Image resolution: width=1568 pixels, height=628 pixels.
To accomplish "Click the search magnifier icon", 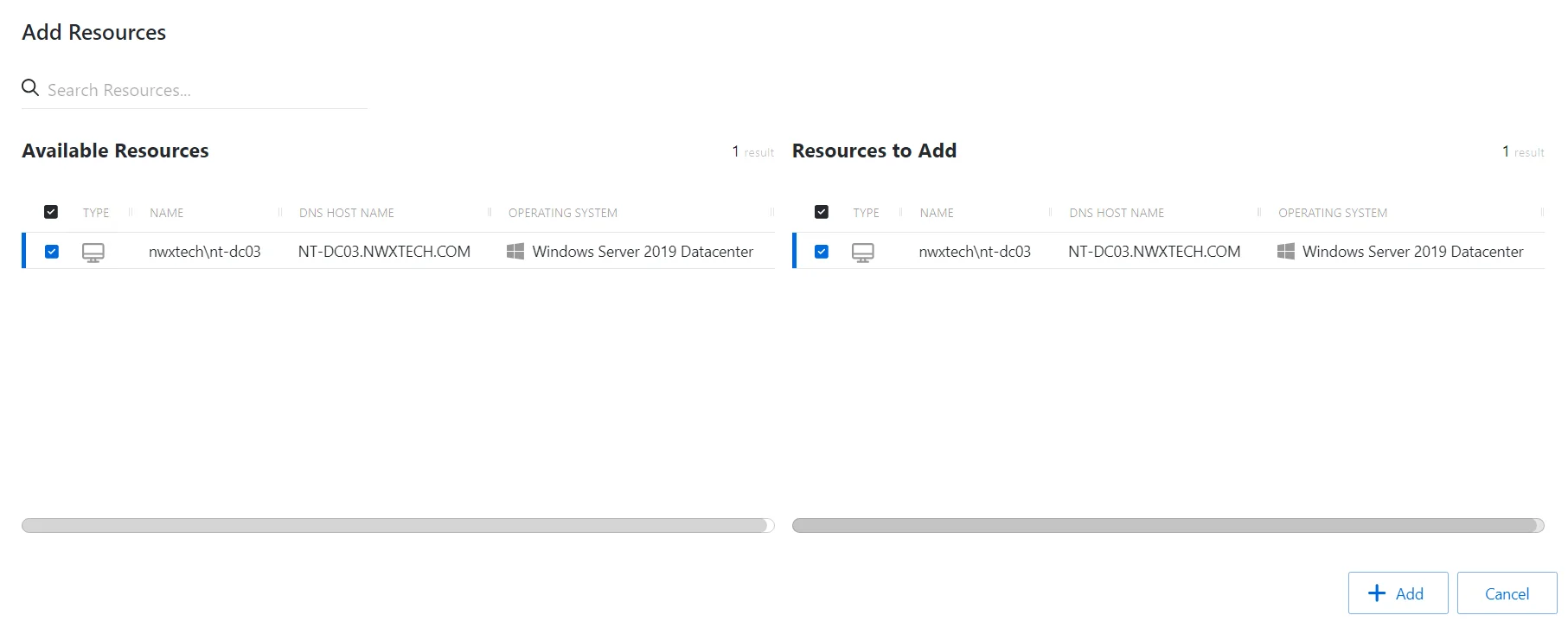I will click(30, 87).
